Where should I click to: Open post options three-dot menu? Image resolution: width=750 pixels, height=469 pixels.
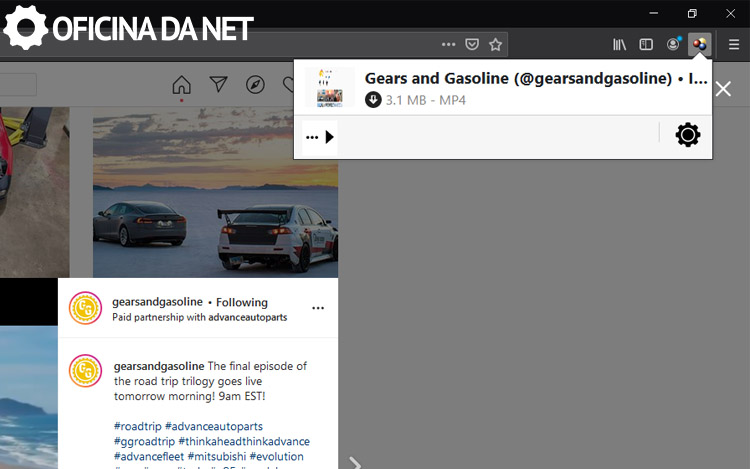(x=318, y=308)
